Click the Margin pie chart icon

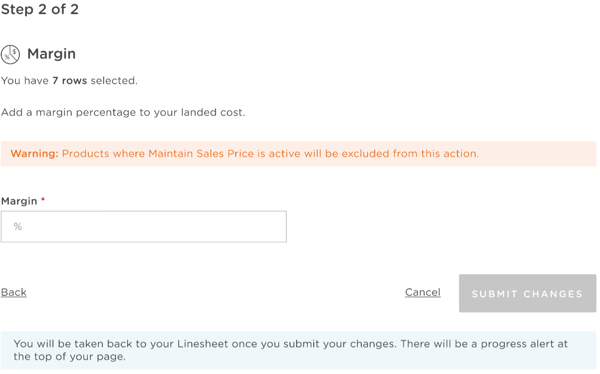[x=10, y=54]
